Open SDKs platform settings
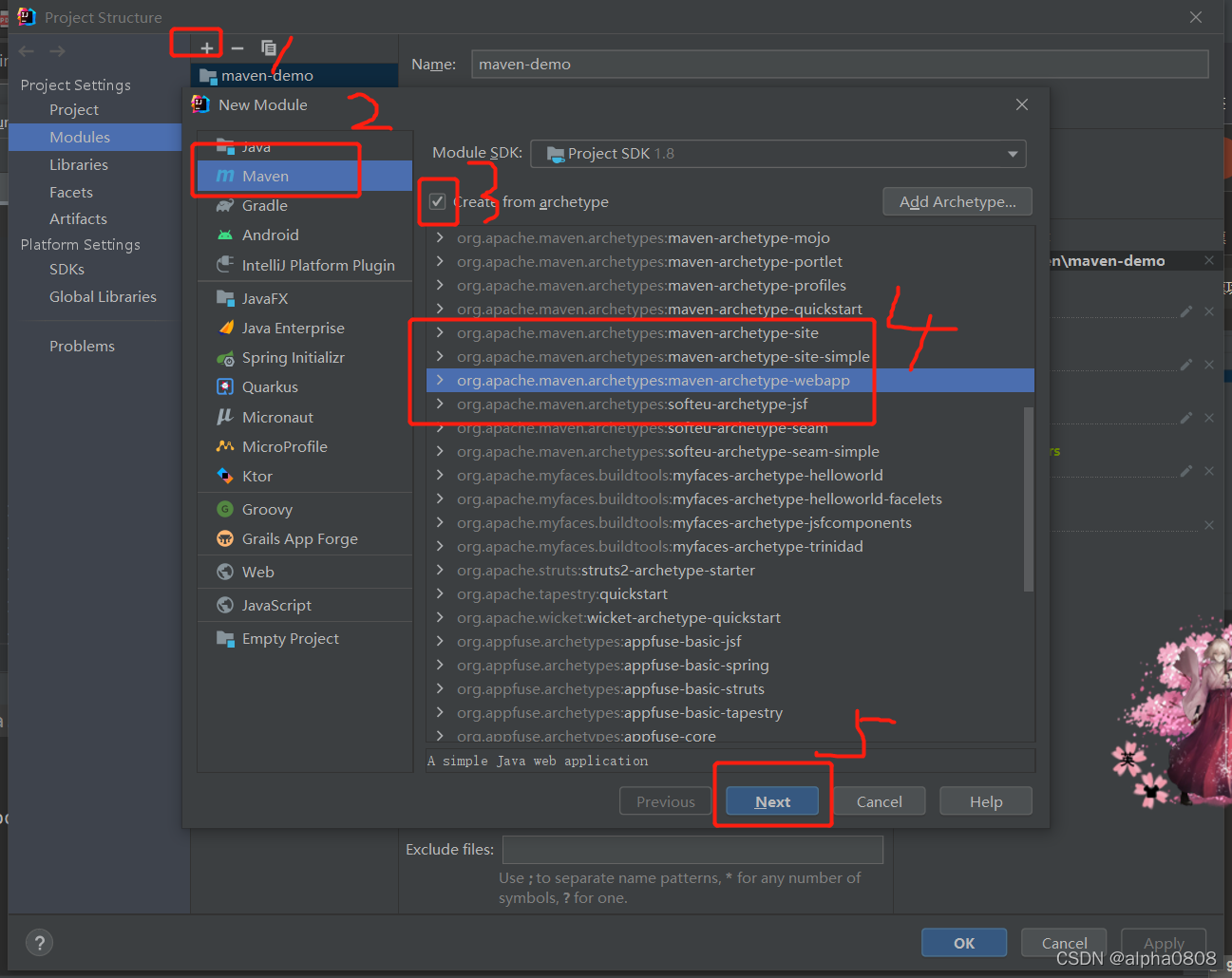 tap(66, 269)
